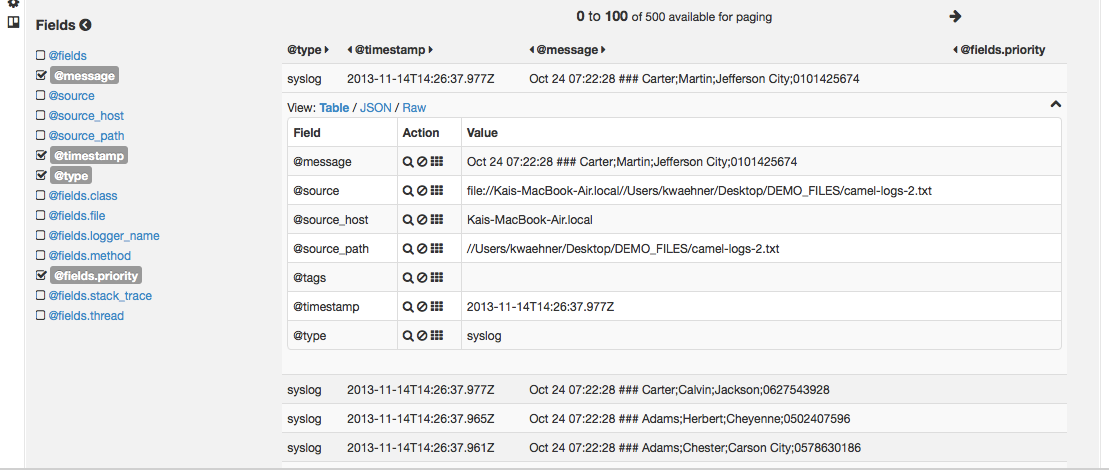Enable the @source_host field checkbox

(41, 116)
